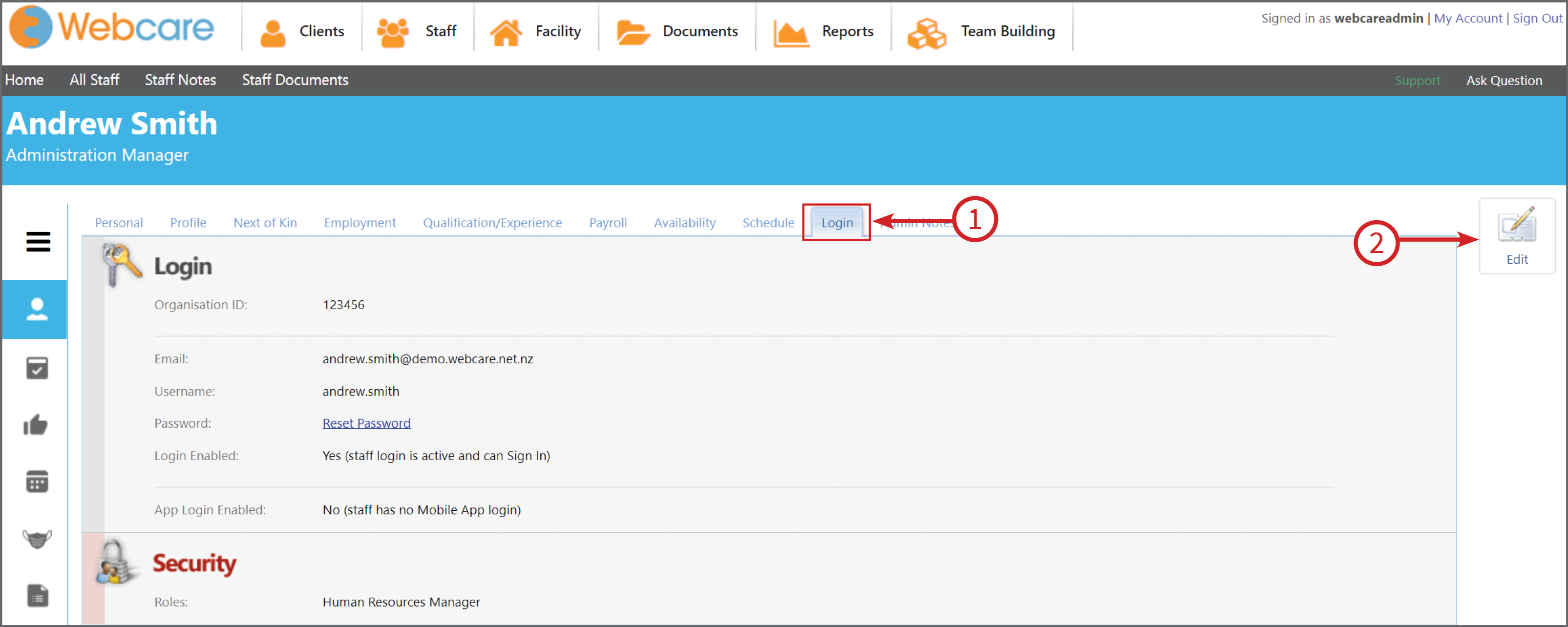The width and height of the screenshot is (1568, 627).
Task: Open Staff Notes from the navigation bar
Action: click(x=180, y=80)
